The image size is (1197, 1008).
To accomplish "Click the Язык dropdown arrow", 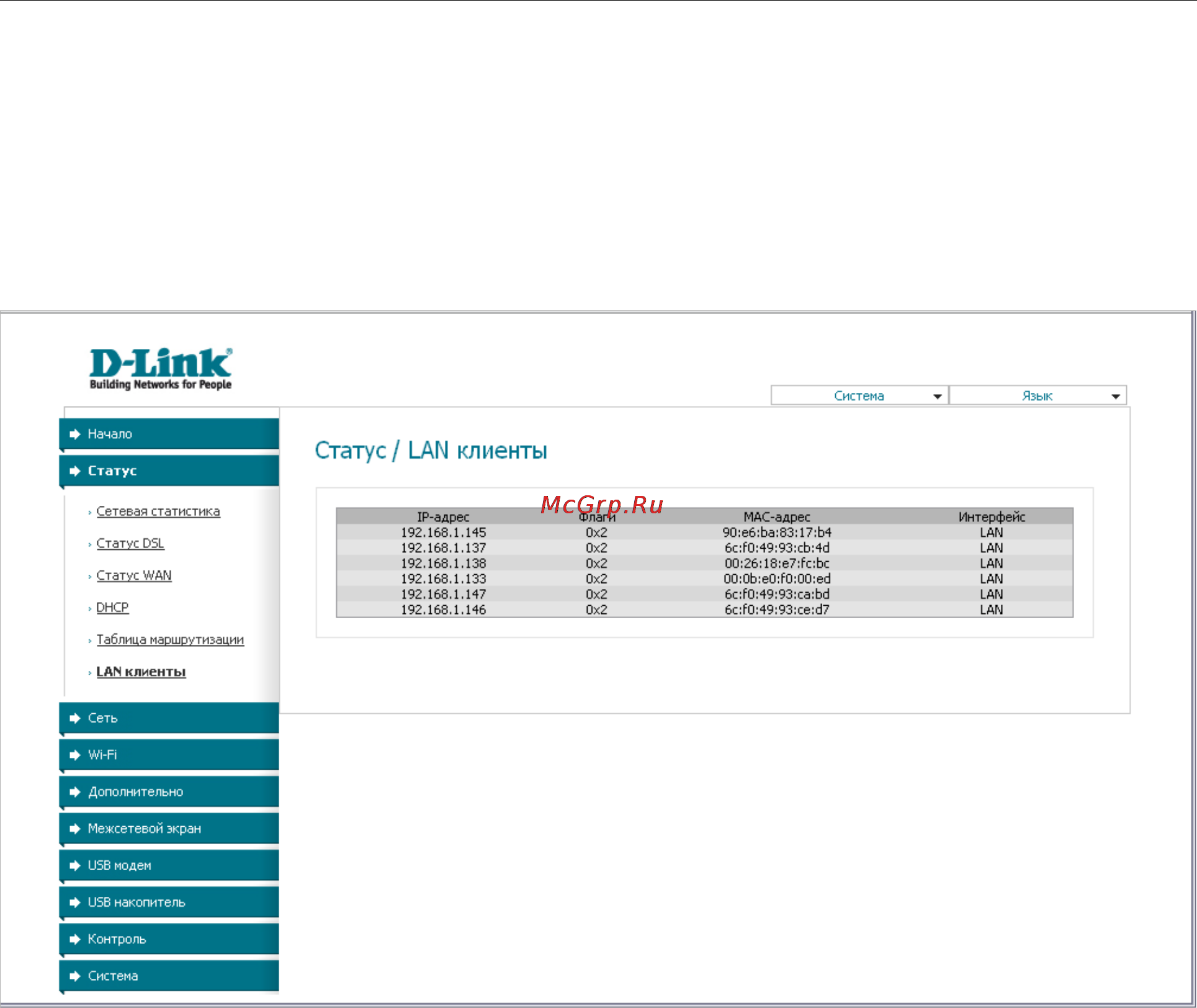I will pyautogui.click(x=1115, y=397).
